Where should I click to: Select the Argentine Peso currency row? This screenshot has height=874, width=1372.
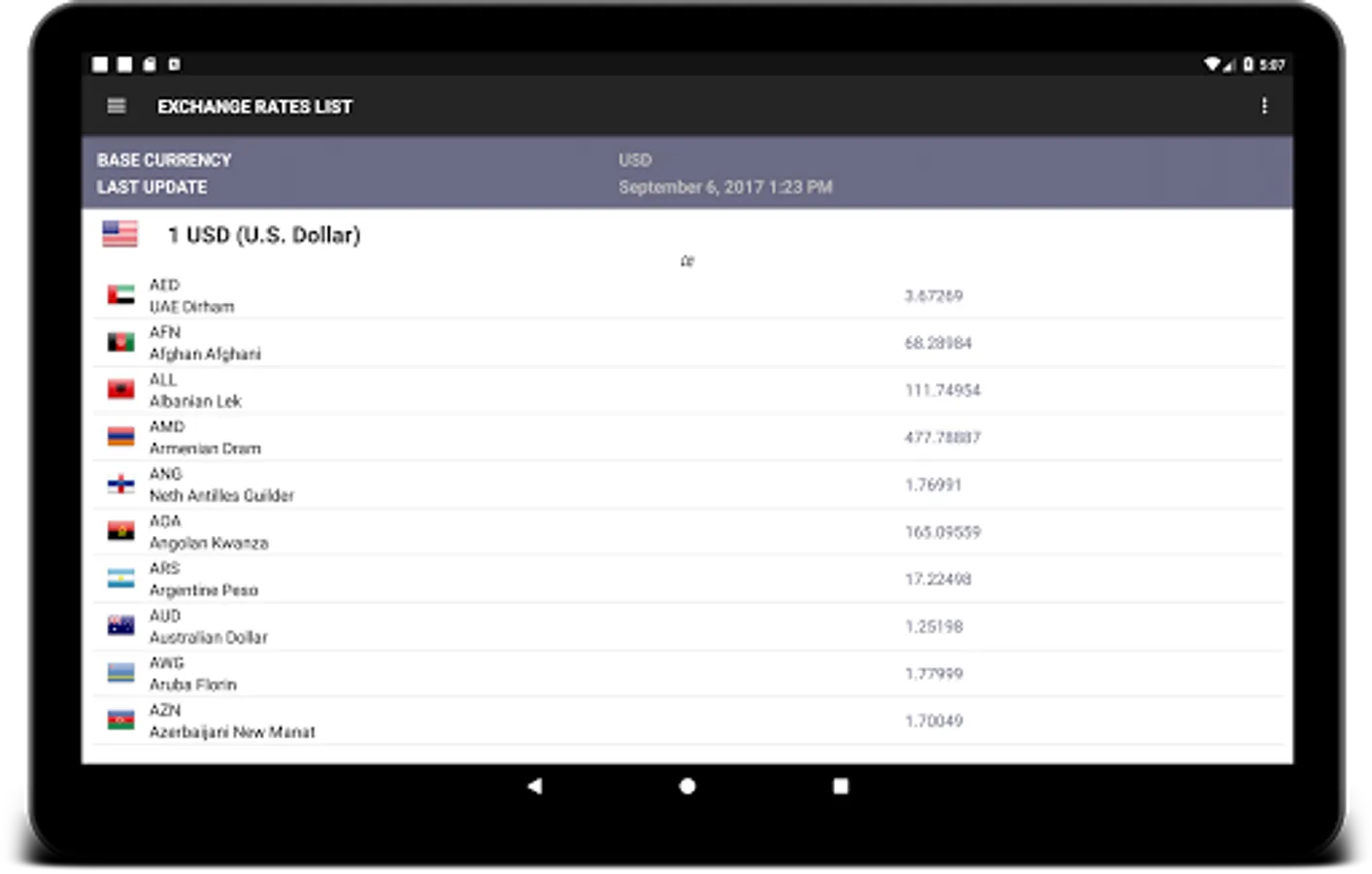[x=687, y=579]
